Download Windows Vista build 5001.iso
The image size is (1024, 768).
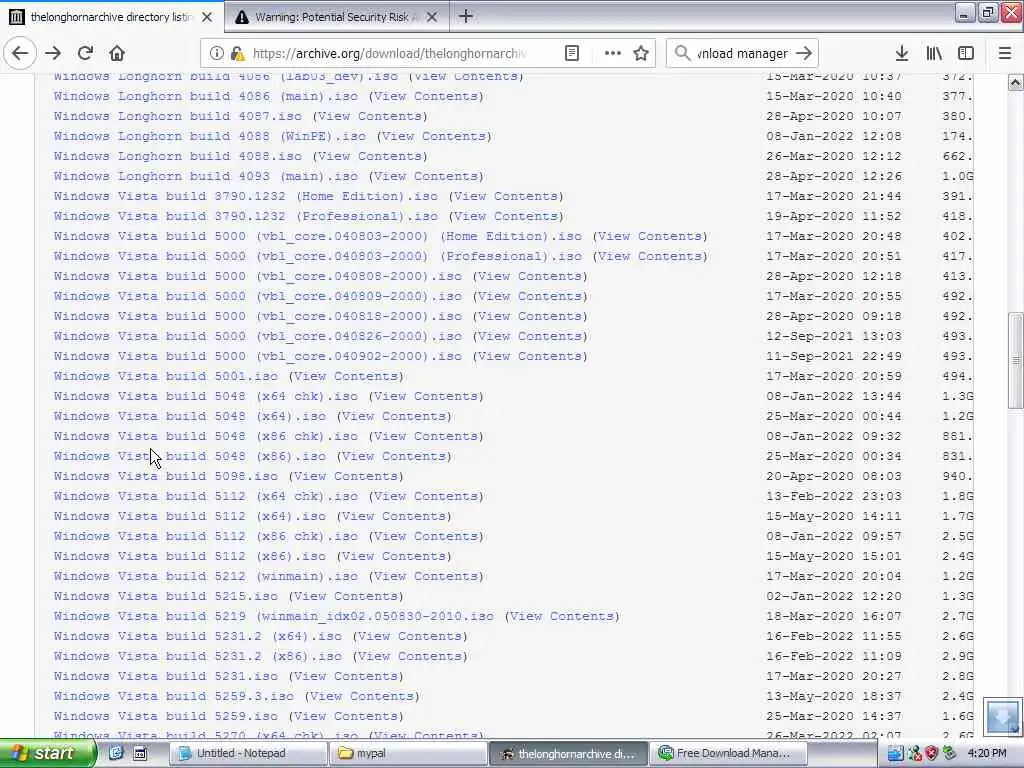coord(166,376)
